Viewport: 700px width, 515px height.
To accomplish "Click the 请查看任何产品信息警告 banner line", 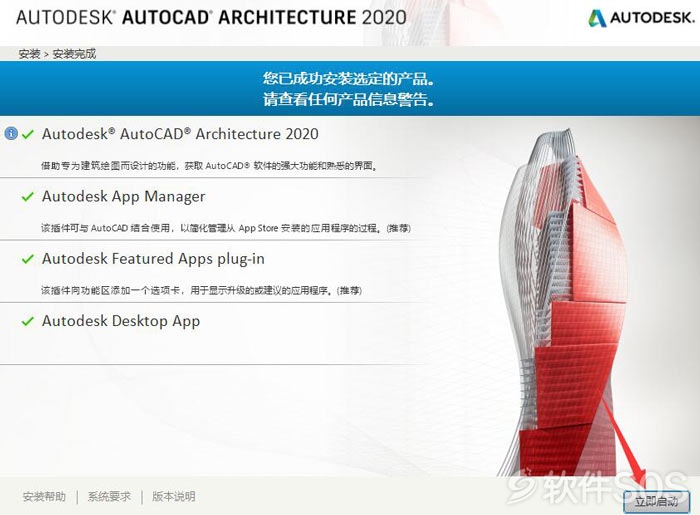I will point(349,99).
